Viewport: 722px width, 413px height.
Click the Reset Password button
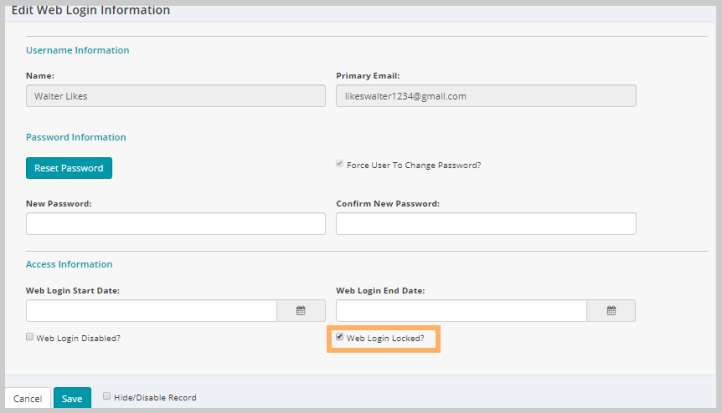click(x=69, y=168)
